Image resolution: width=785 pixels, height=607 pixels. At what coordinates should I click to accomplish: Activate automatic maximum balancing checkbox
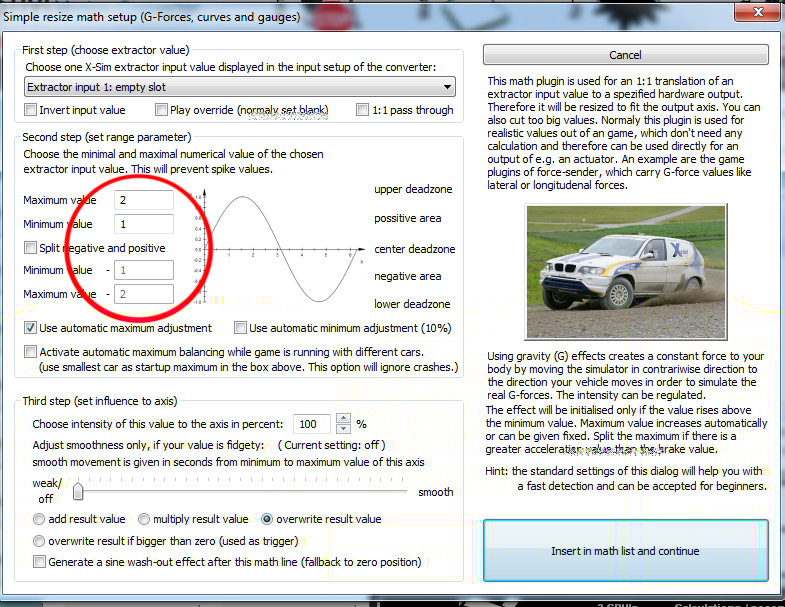31,352
